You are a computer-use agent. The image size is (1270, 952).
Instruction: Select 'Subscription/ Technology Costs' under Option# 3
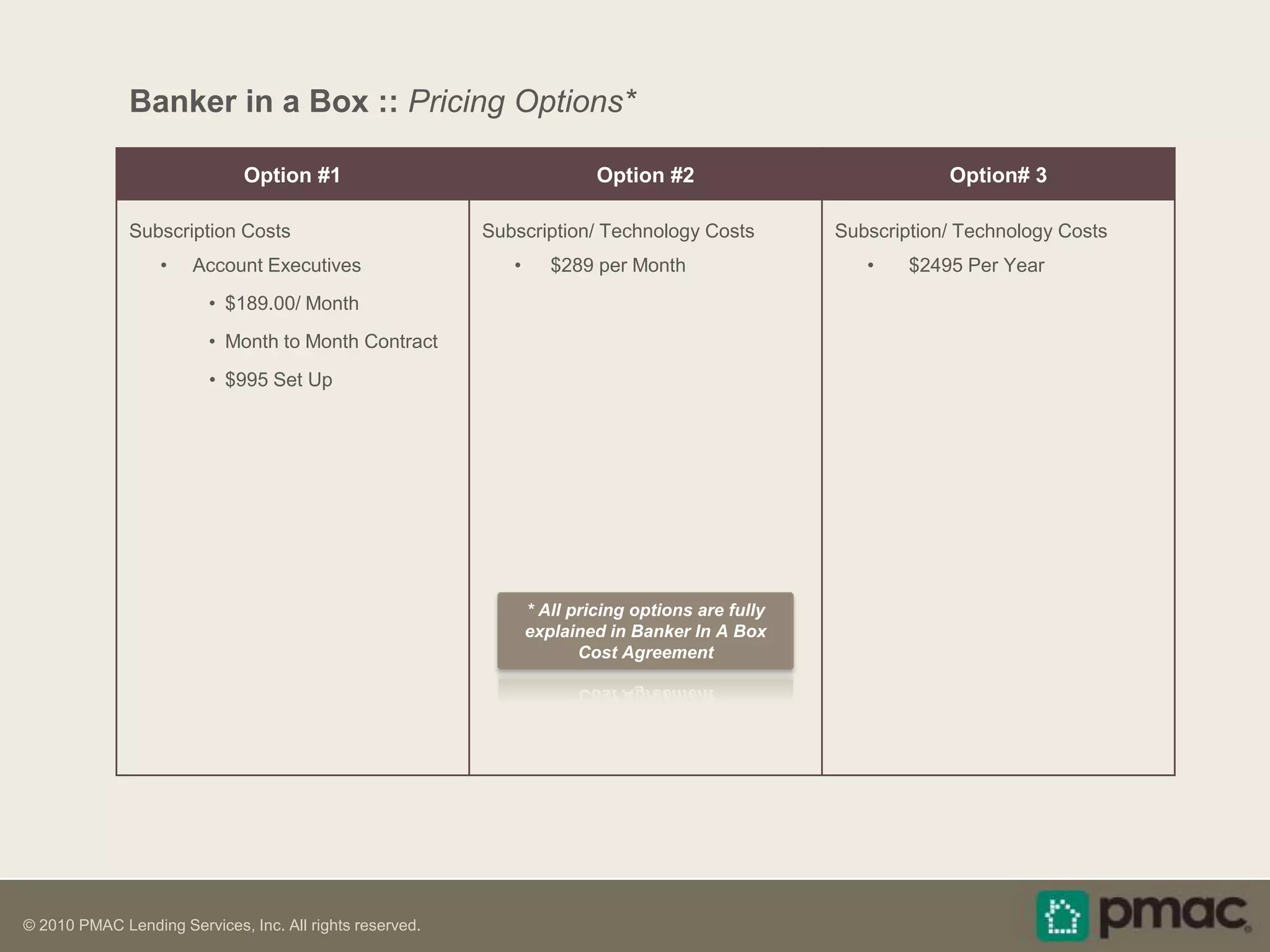pos(970,231)
